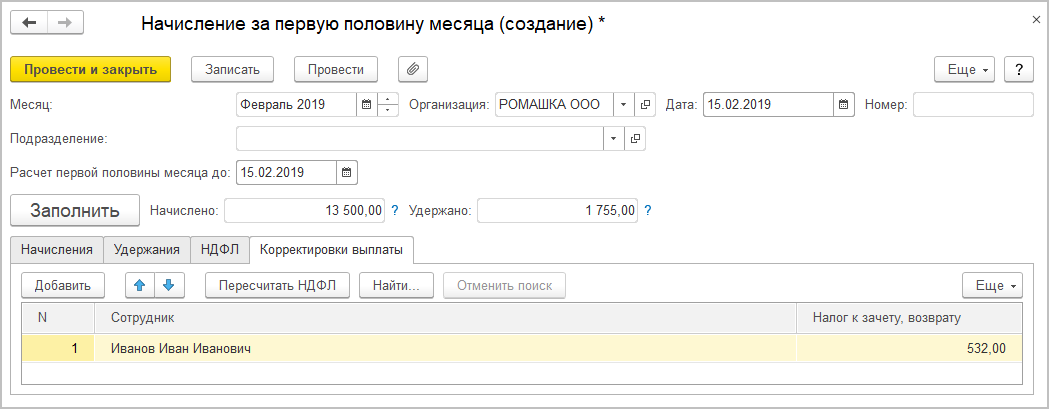
Task: Switch to the Начисления tab
Action: (x=56, y=249)
